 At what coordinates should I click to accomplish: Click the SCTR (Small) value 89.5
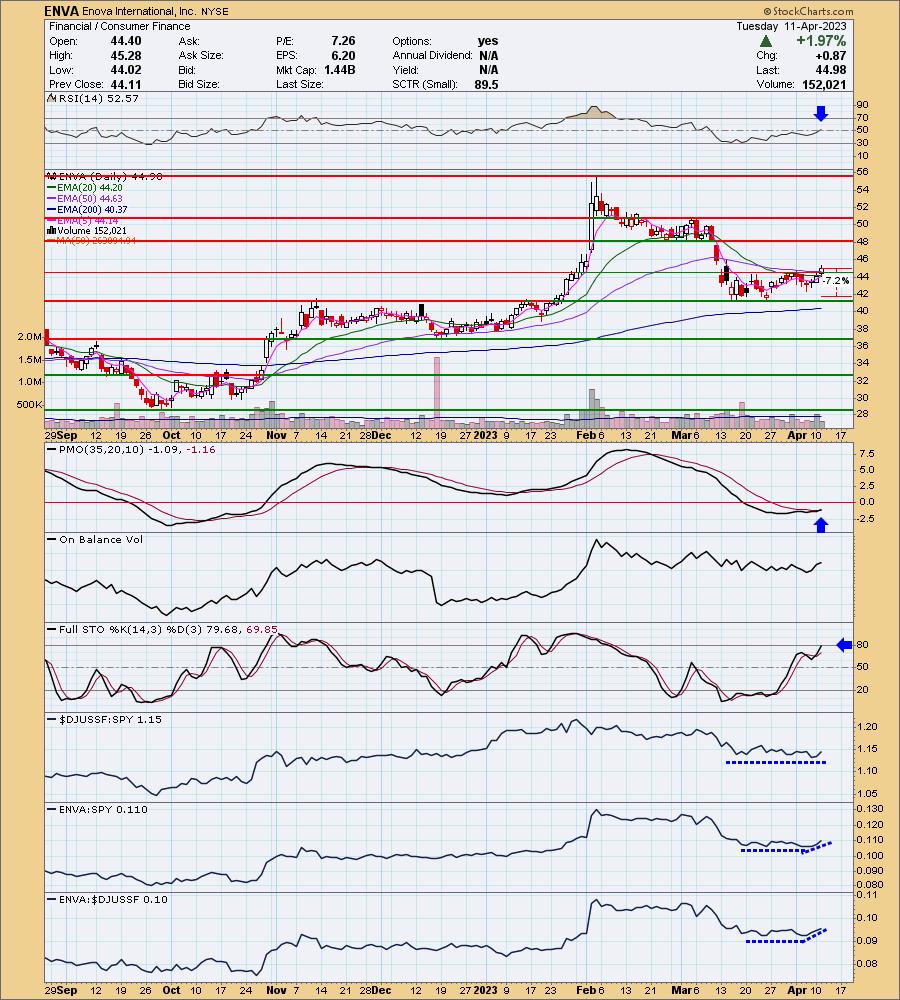[x=486, y=84]
